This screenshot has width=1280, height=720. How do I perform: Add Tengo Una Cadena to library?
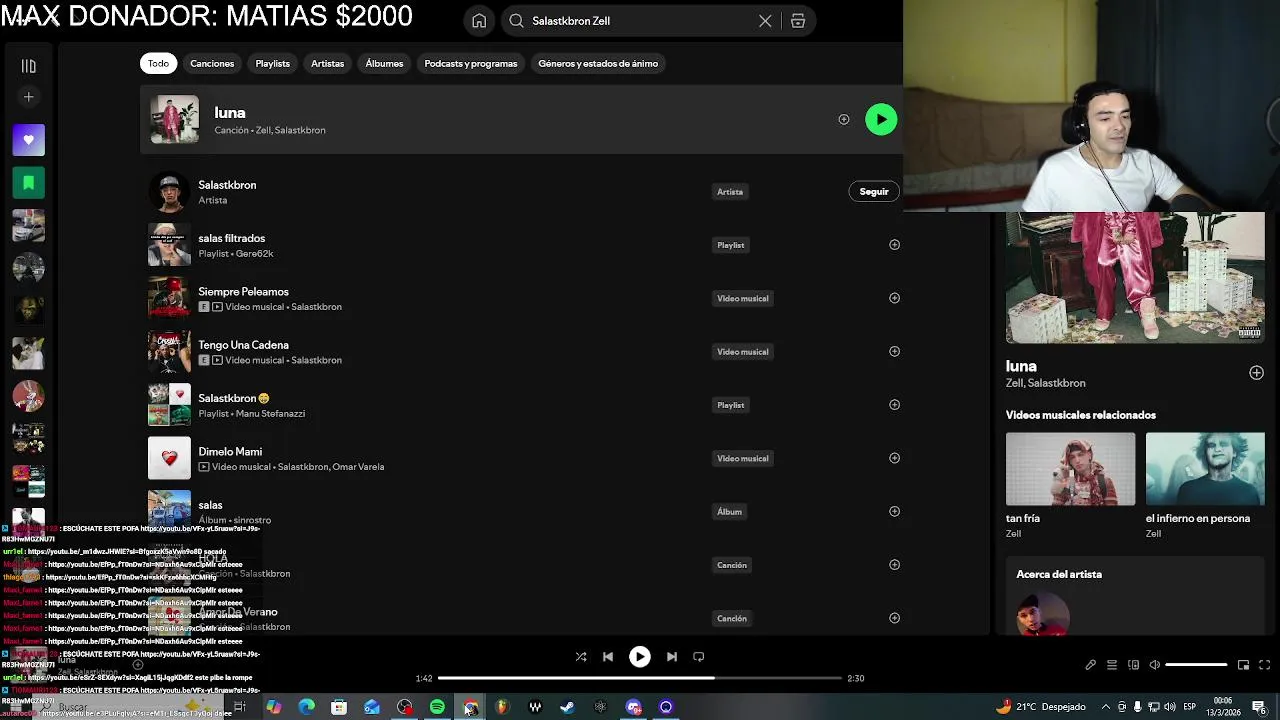894,351
